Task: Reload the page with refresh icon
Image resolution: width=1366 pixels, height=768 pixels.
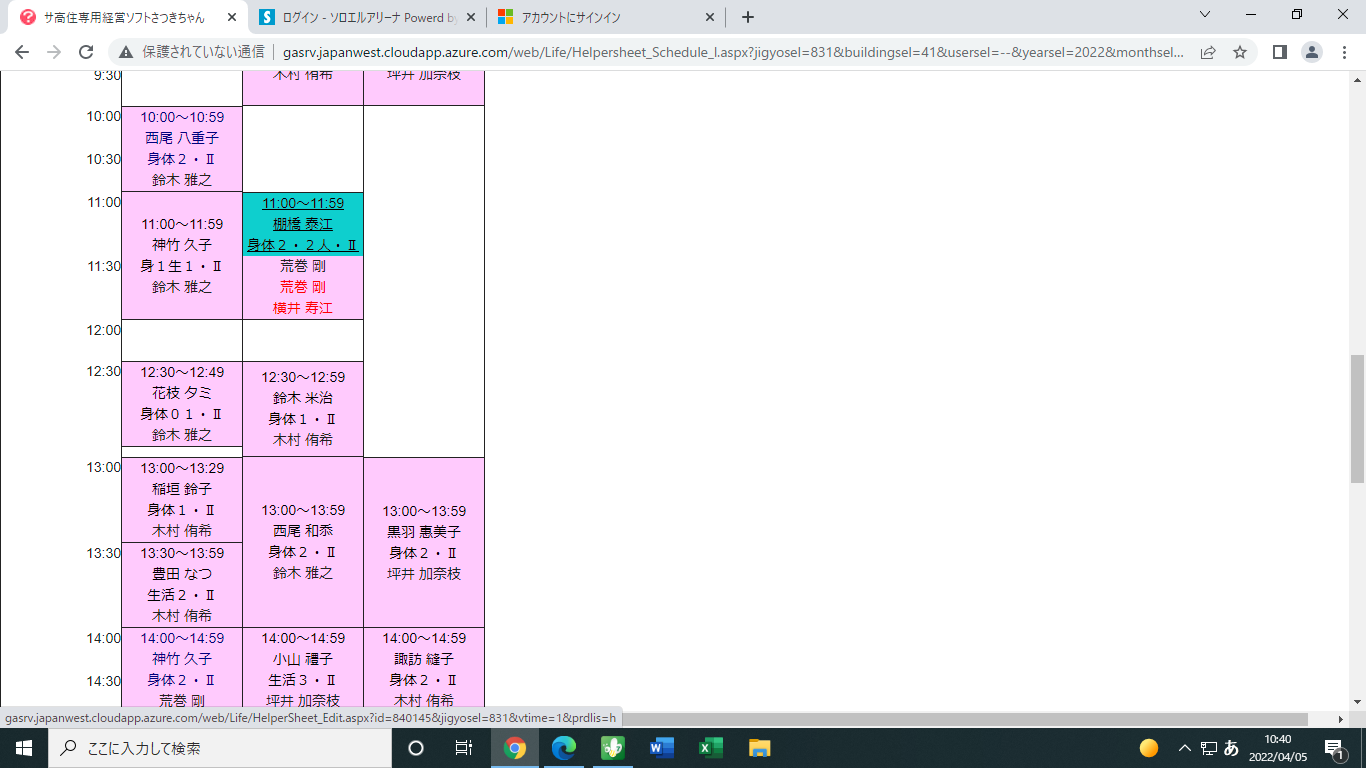Action: tap(86, 52)
